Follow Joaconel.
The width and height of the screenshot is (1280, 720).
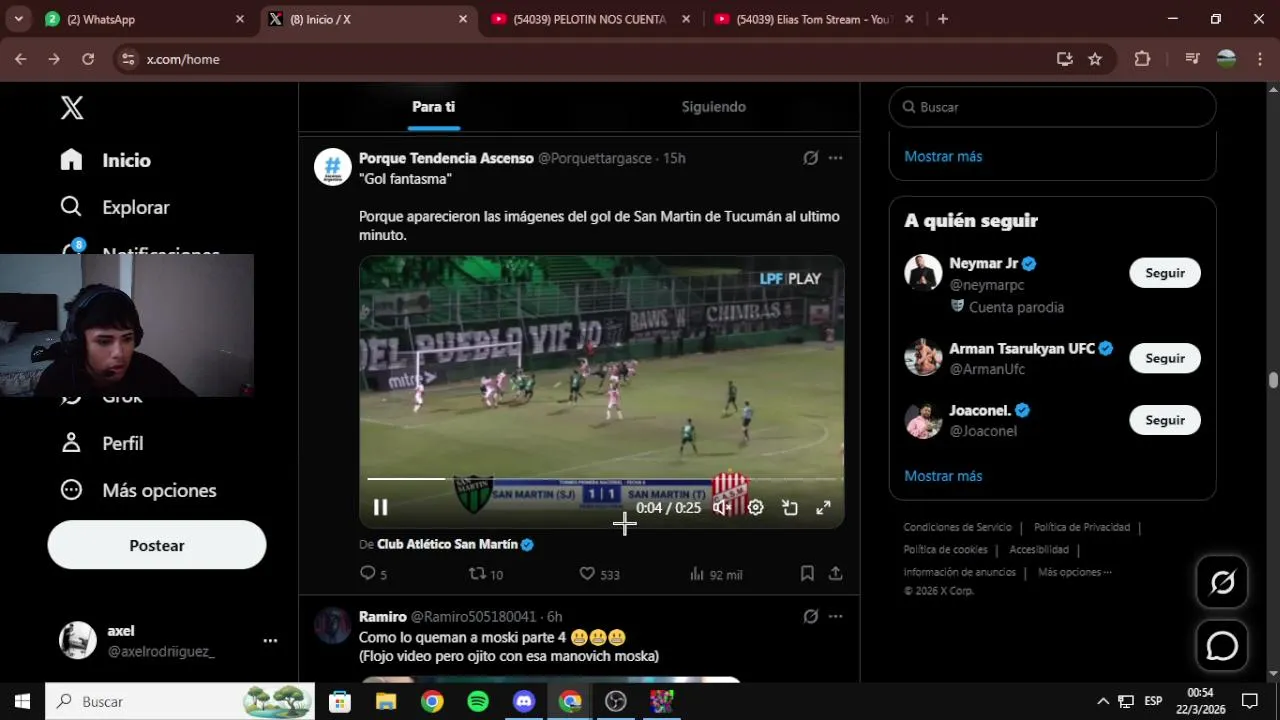[x=1165, y=420]
